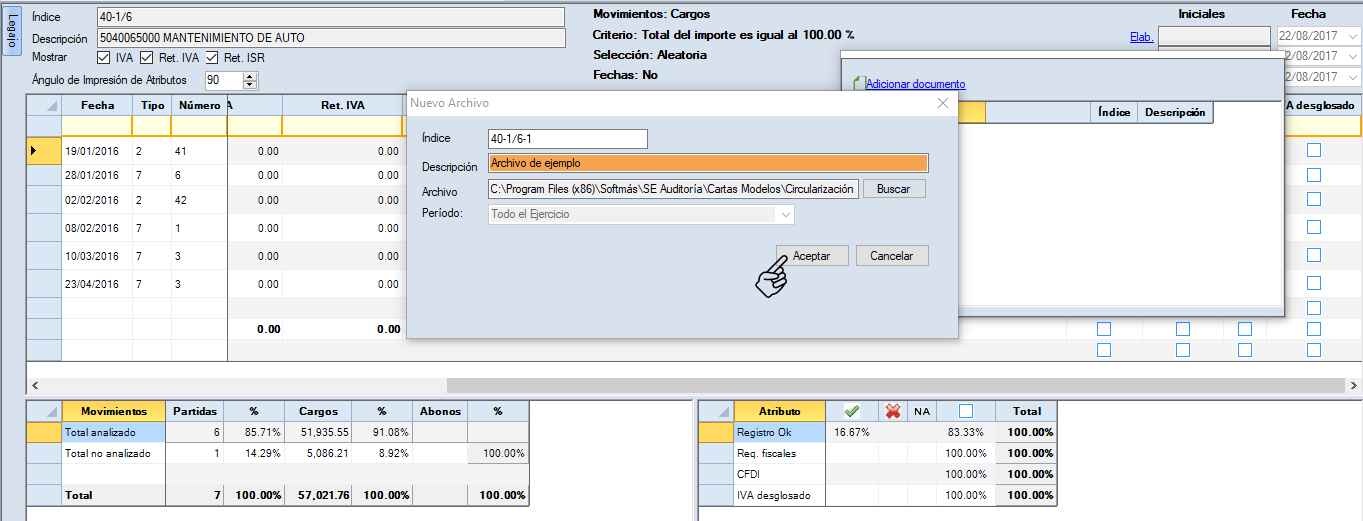Image resolution: width=1363 pixels, height=521 pixels.
Task: Open the Período dropdown in Nuevo Archivo
Action: (x=785, y=214)
